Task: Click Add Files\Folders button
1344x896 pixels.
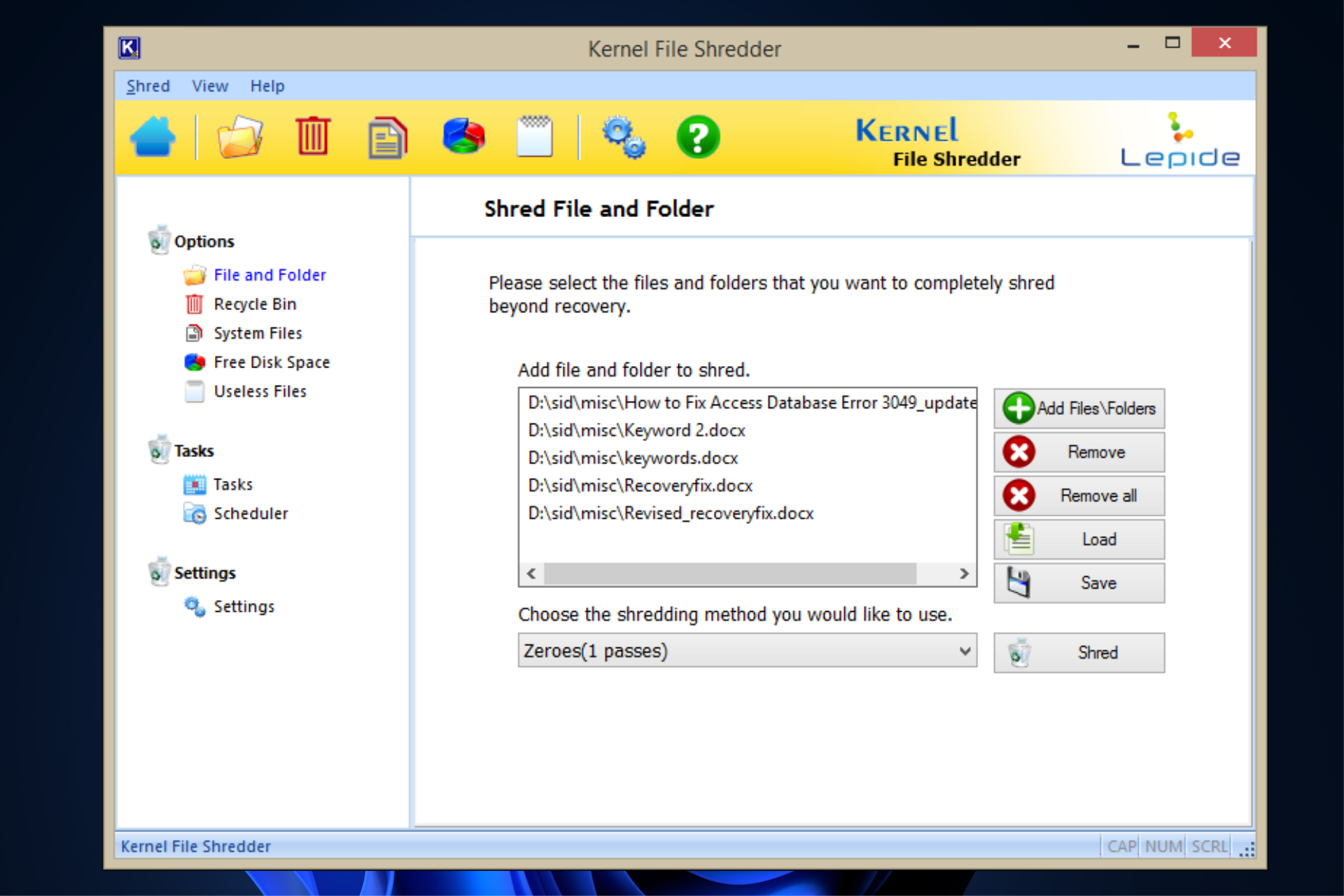Action: [1079, 408]
